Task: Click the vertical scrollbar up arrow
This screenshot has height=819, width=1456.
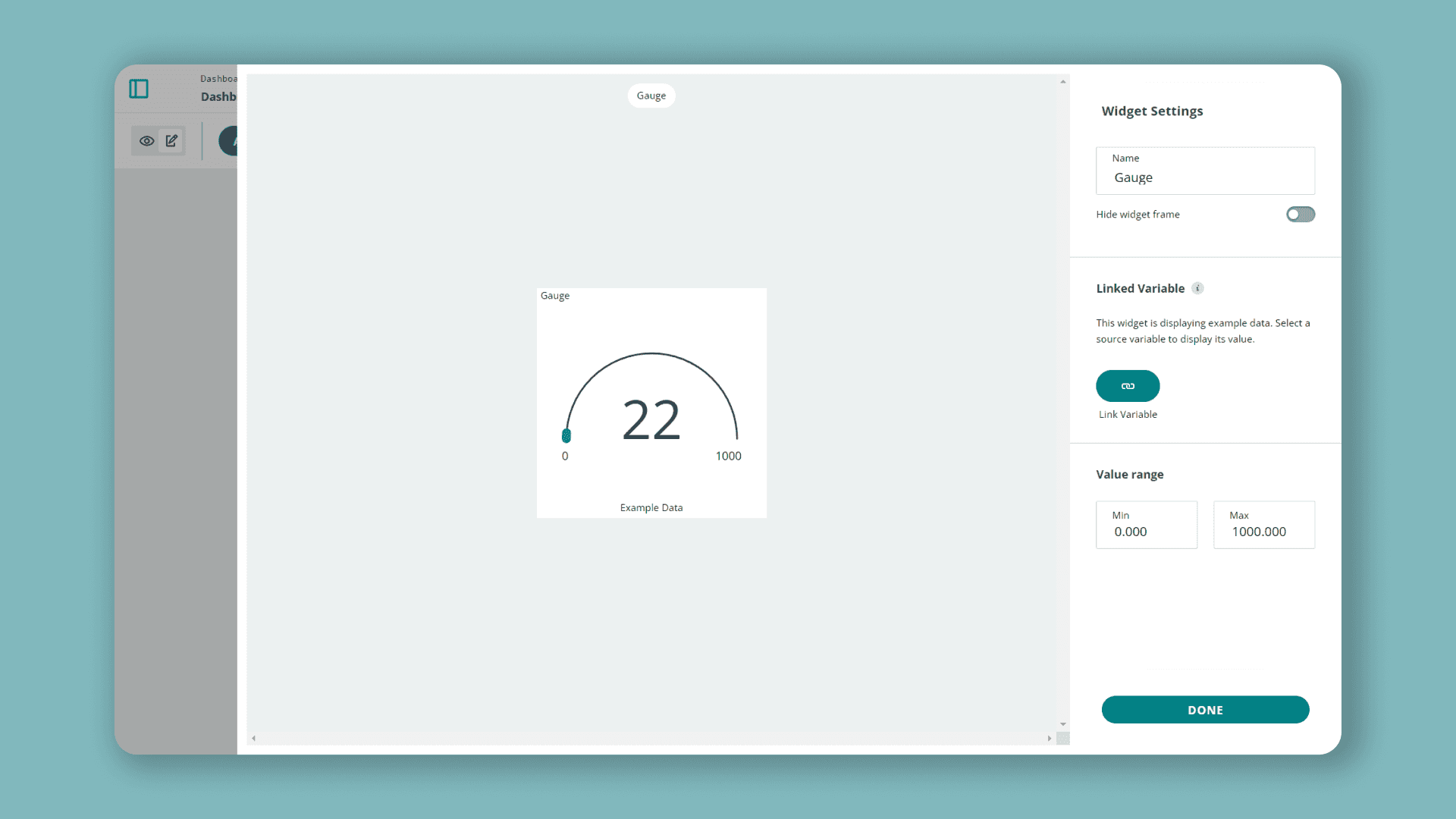Action: click(x=1063, y=82)
